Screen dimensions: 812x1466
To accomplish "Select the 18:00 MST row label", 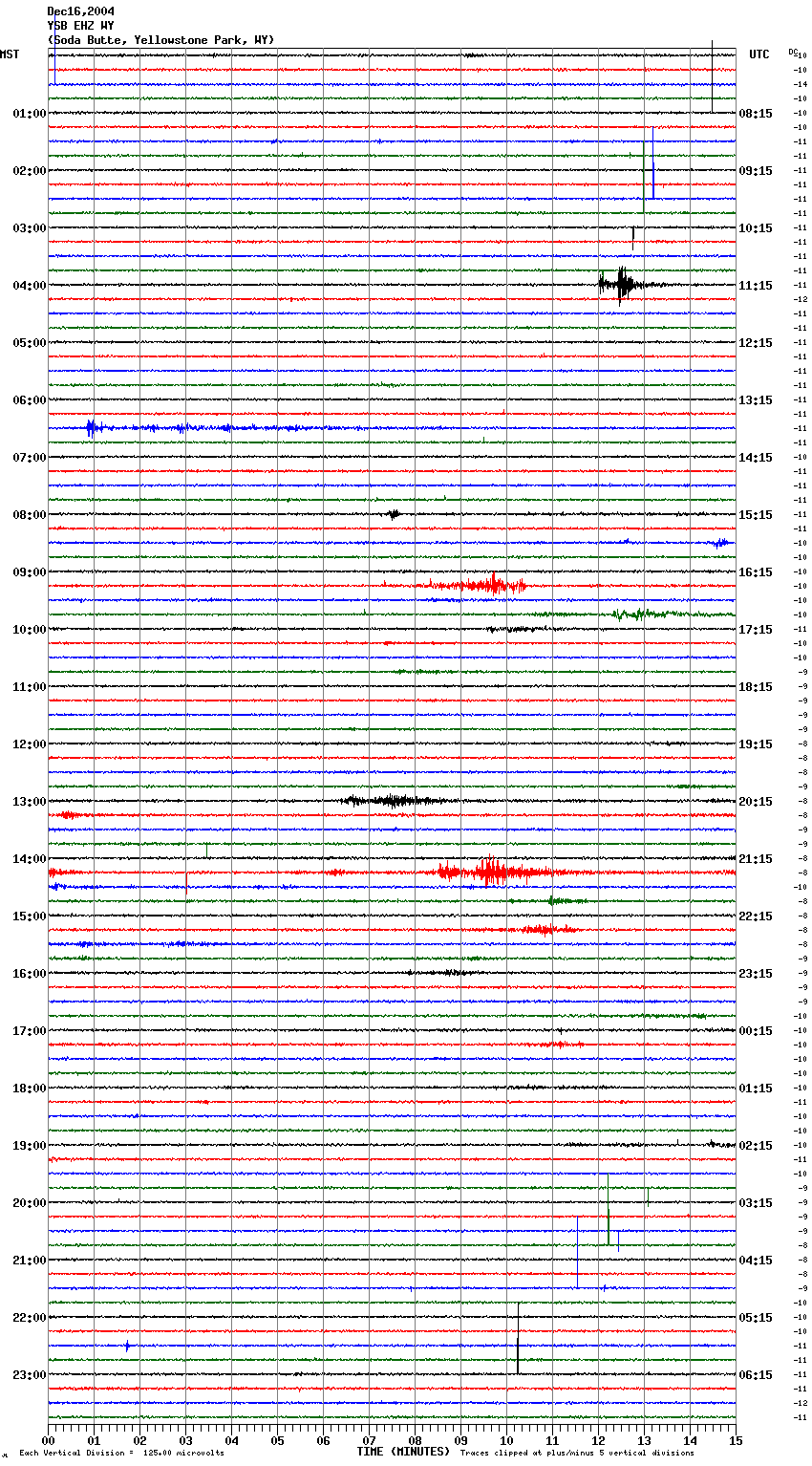I will coord(30,1089).
